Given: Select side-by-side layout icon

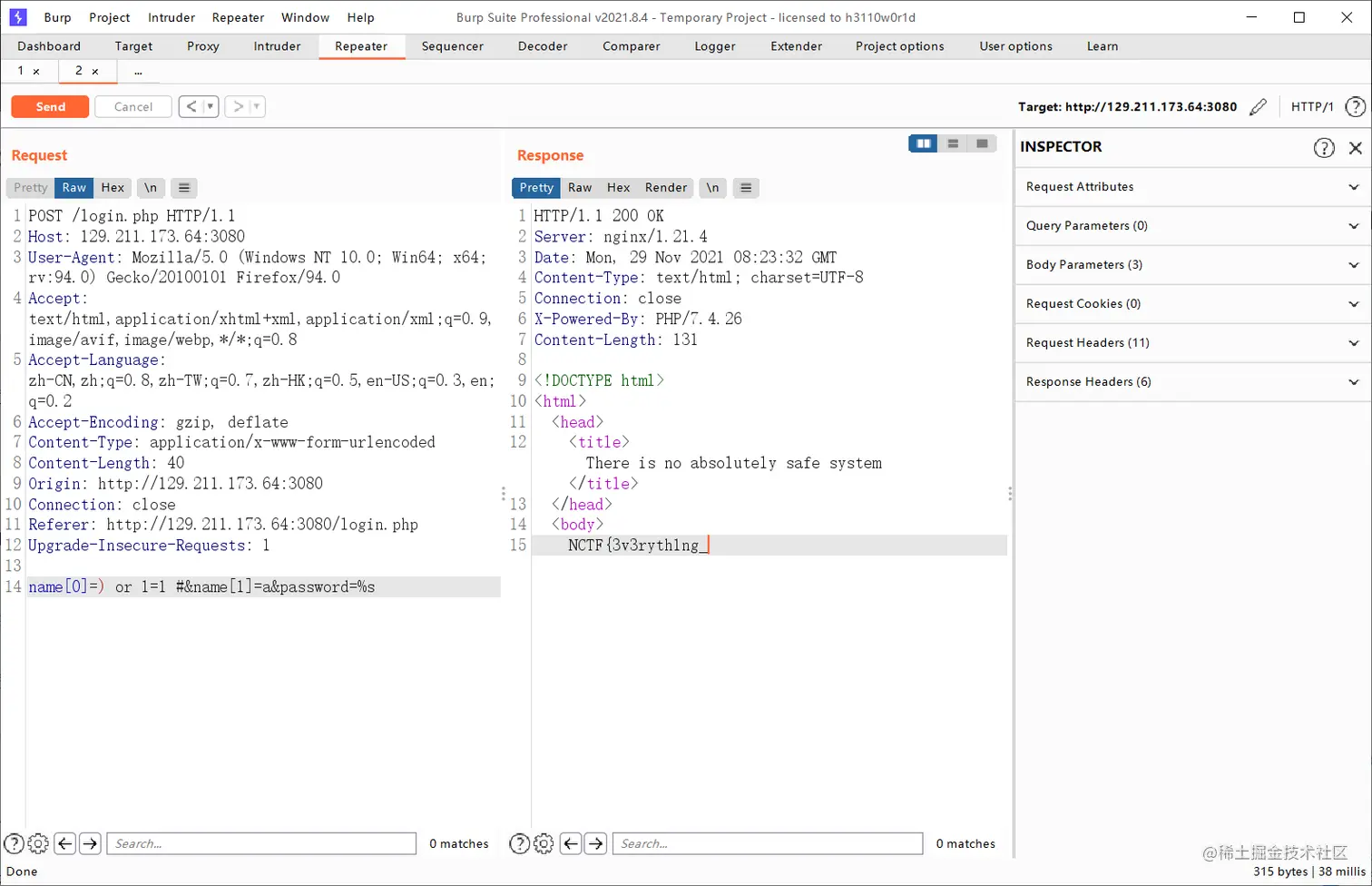Looking at the screenshot, I should (923, 143).
